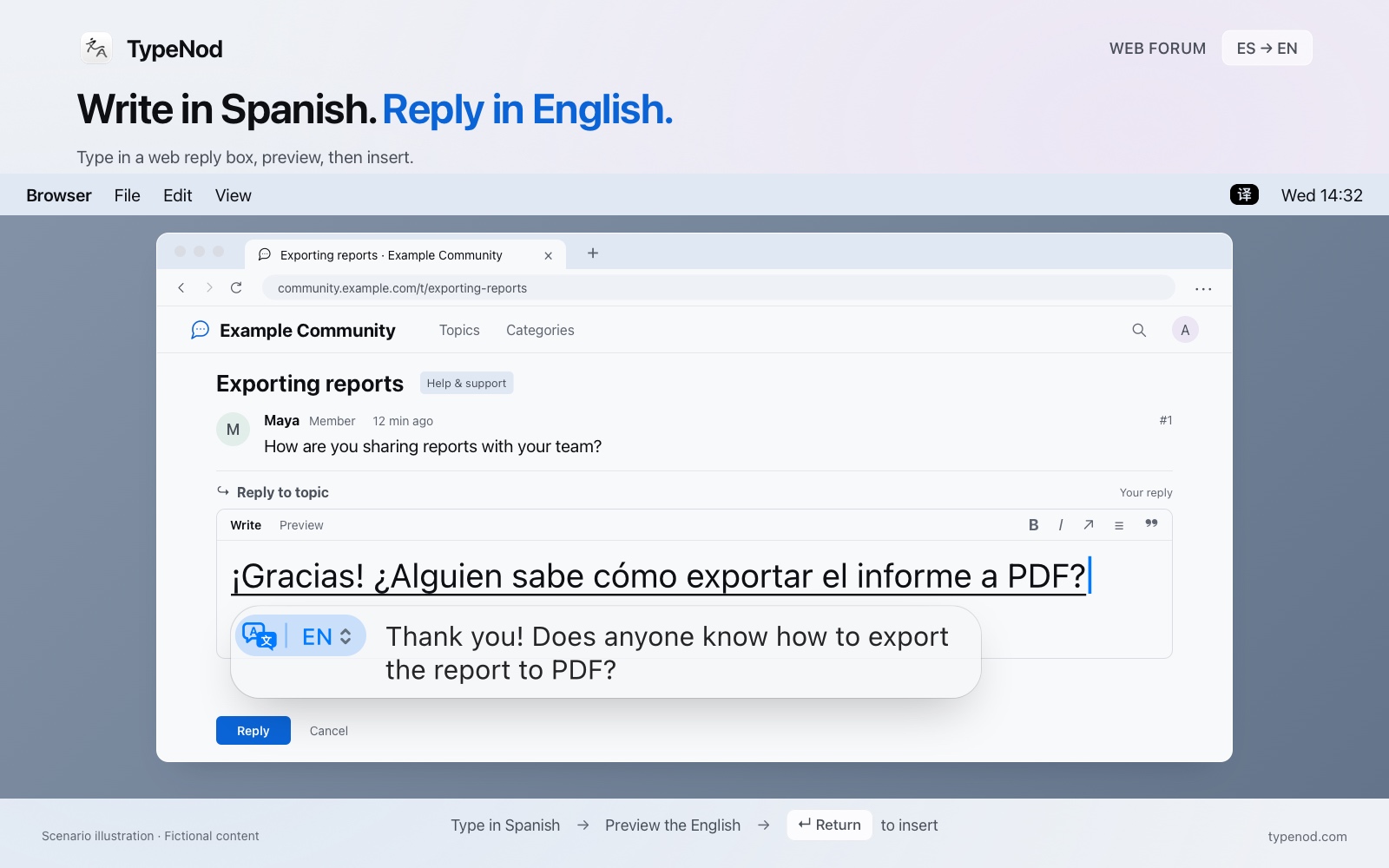
Task: Cancel the reply
Action: point(329,731)
